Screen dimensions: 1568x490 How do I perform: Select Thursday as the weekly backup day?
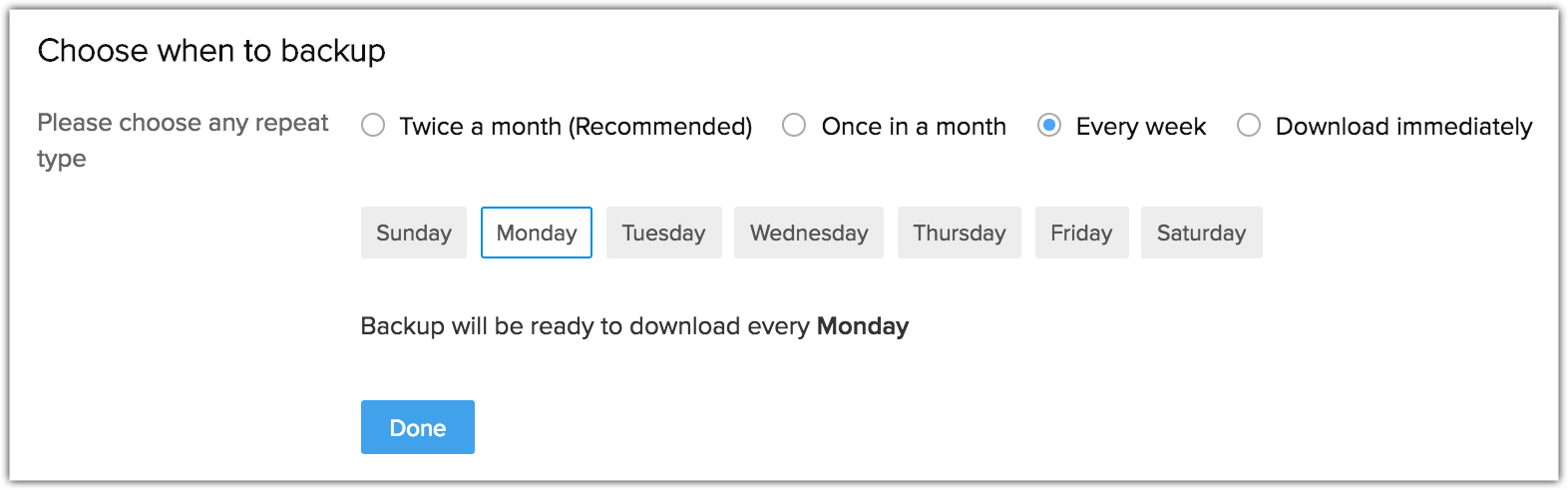coord(959,233)
